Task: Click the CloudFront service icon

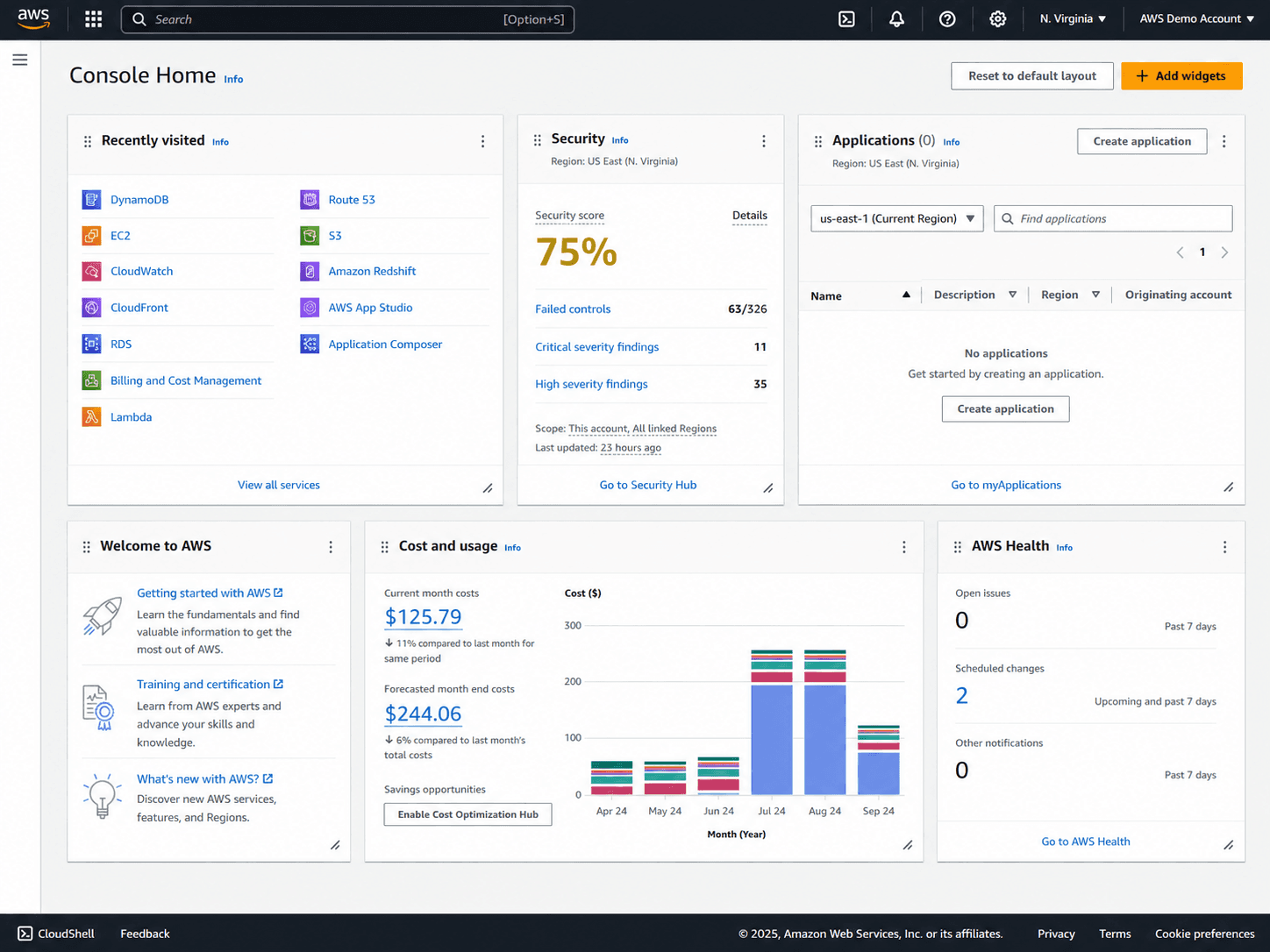Action: pos(91,308)
